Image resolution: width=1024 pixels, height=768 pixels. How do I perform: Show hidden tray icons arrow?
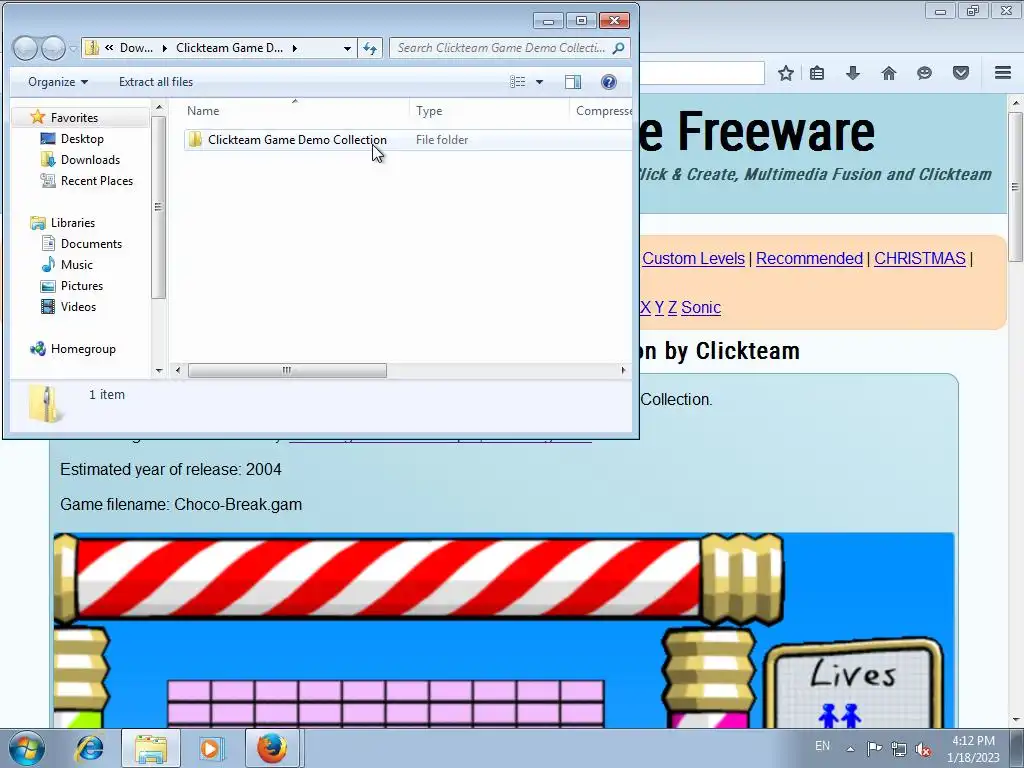pos(850,749)
